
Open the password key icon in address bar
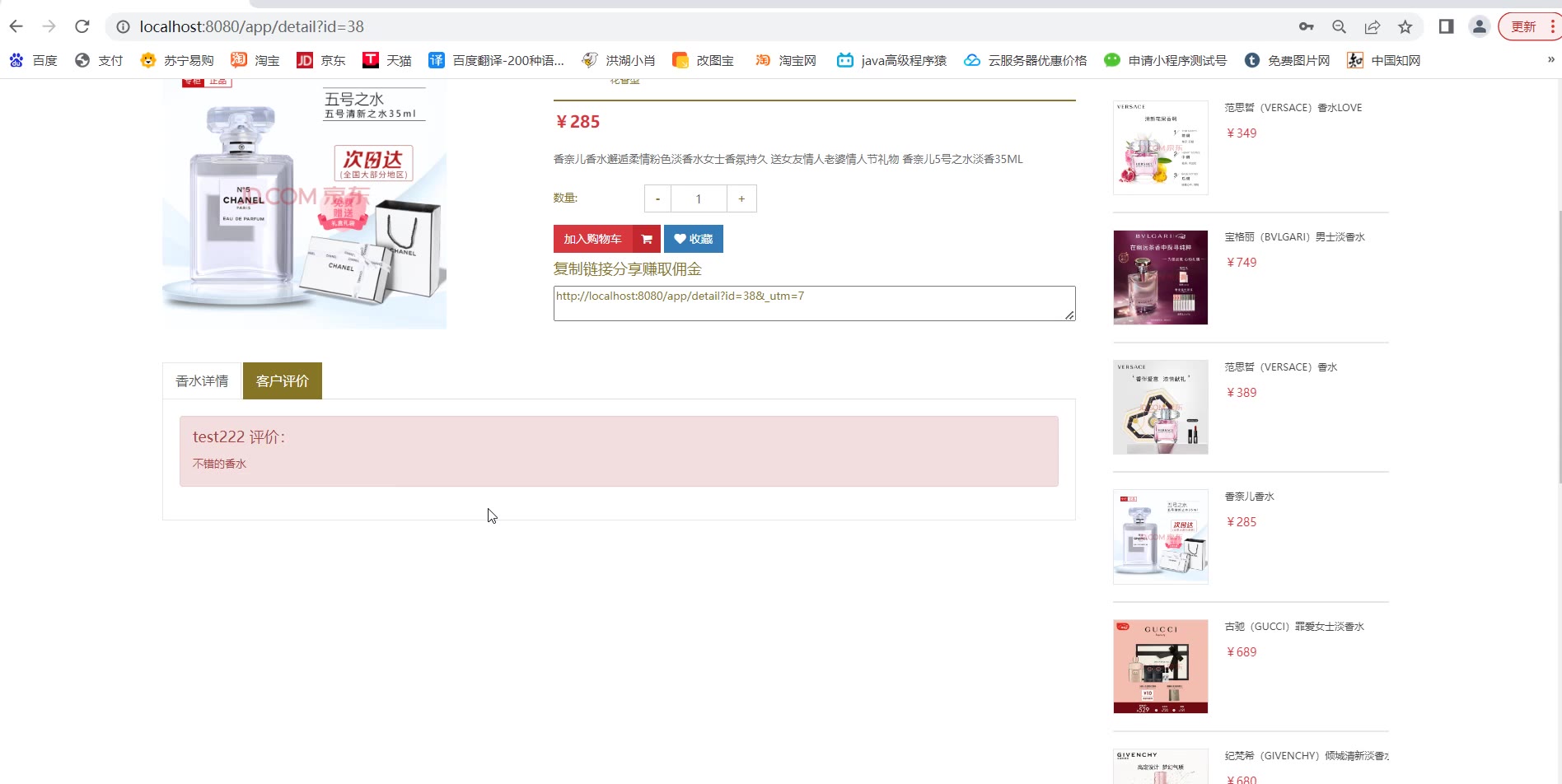click(x=1307, y=27)
